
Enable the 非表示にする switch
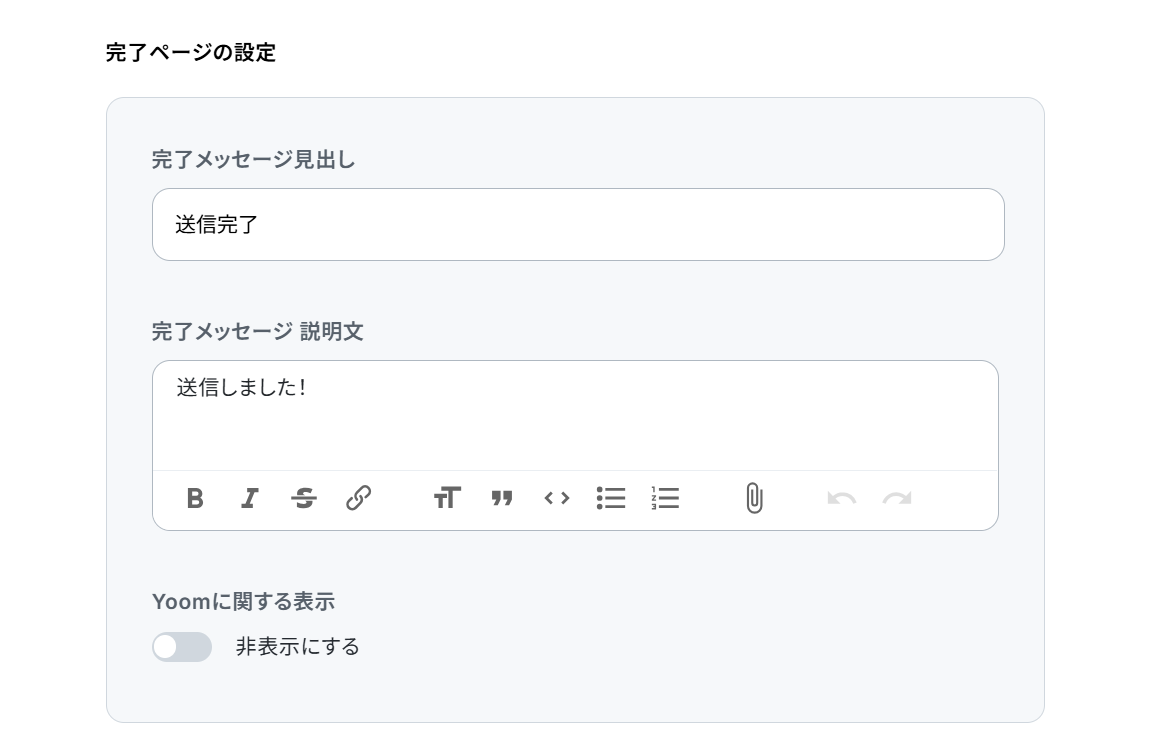pos(182,647)
